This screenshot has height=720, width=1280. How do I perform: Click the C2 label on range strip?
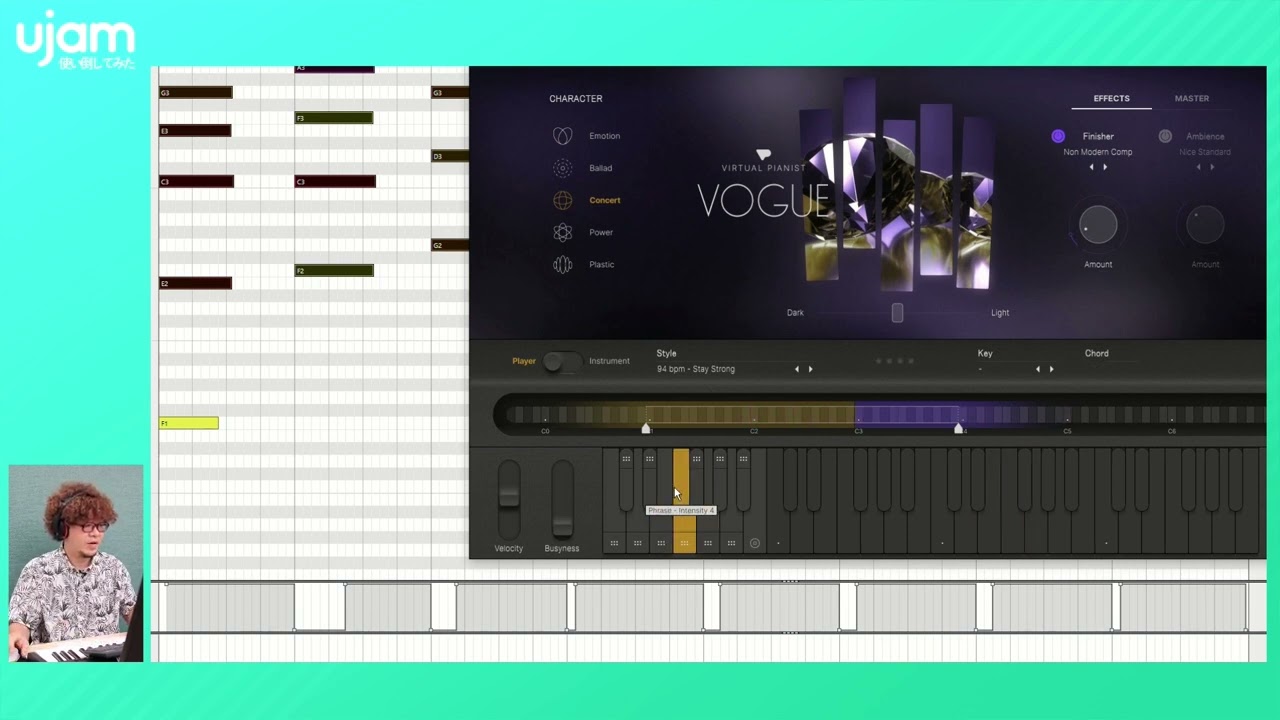tap(754, 431)
